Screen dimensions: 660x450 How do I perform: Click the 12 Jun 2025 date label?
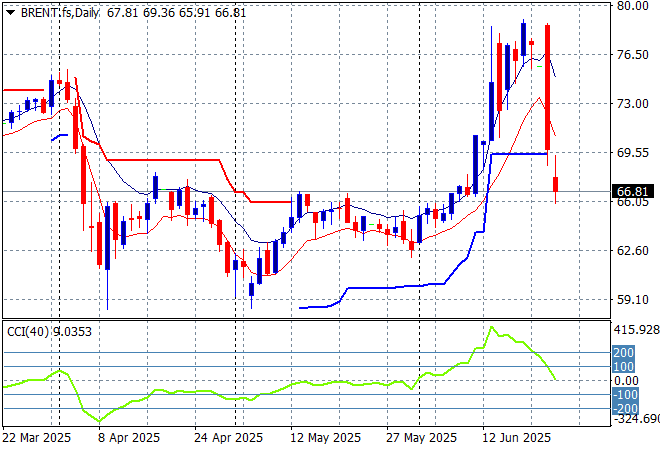[516, 438]
